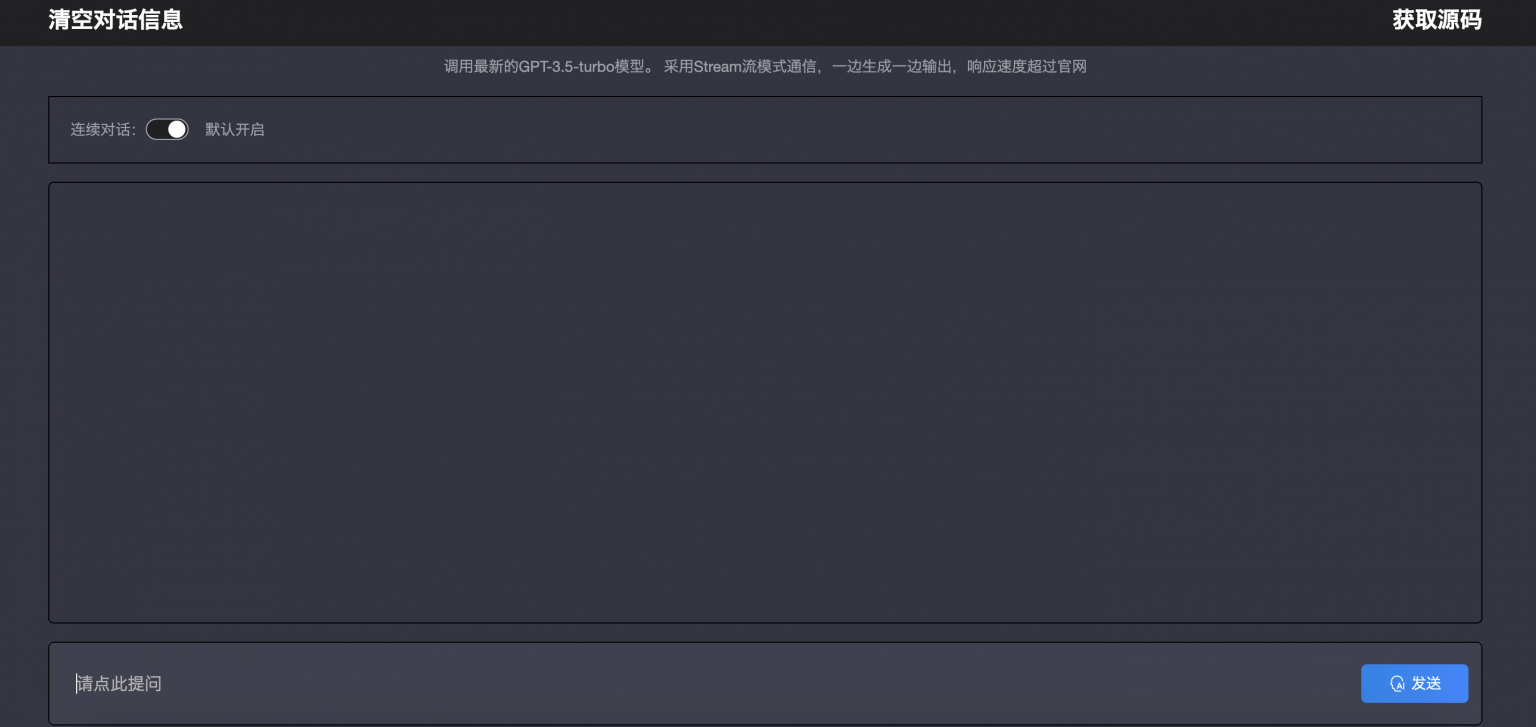1536x727 pixels.
Task: Click the GPT-3.5-turbo description text line
Action: (765, 67)
